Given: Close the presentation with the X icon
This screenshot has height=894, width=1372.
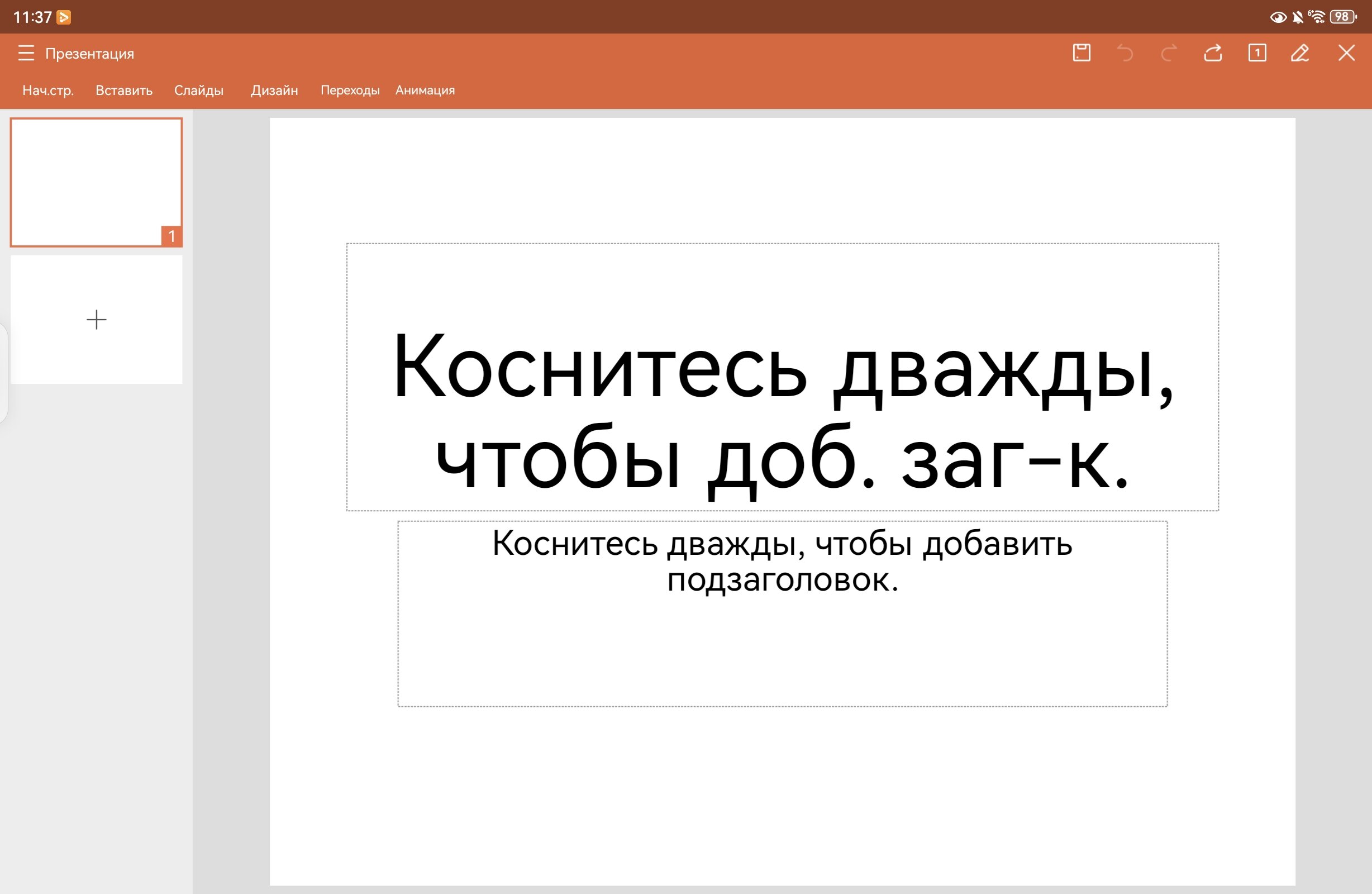Looking at the screenshot, I should coord(1346,53).
